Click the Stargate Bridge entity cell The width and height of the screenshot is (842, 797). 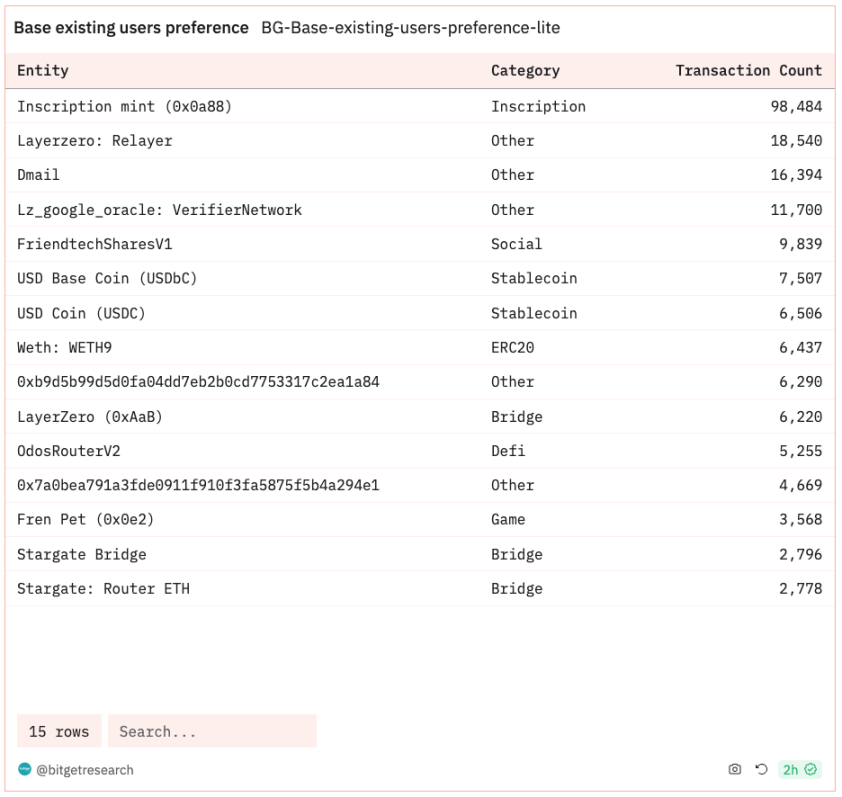[82, 554]
